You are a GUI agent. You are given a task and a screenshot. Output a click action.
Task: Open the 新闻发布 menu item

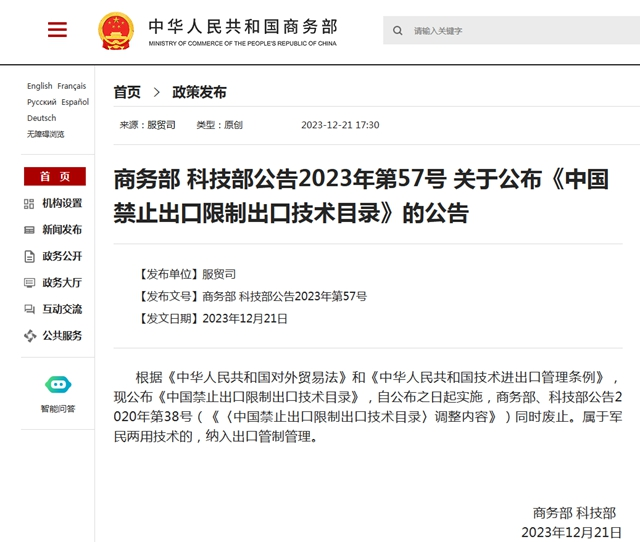pyautogui.click(x=62, y=230)
